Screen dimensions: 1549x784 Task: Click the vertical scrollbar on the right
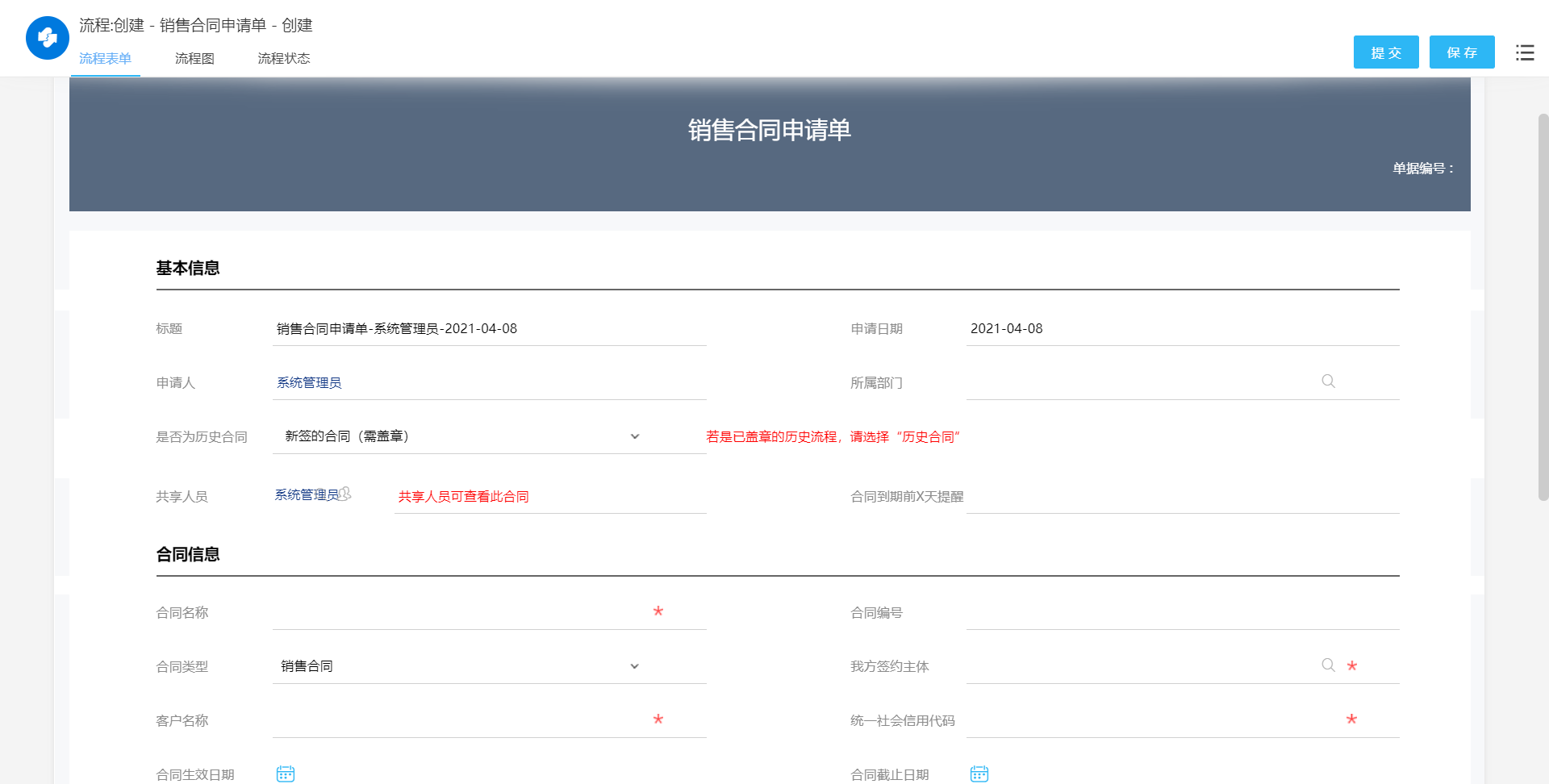[1543, 307]
